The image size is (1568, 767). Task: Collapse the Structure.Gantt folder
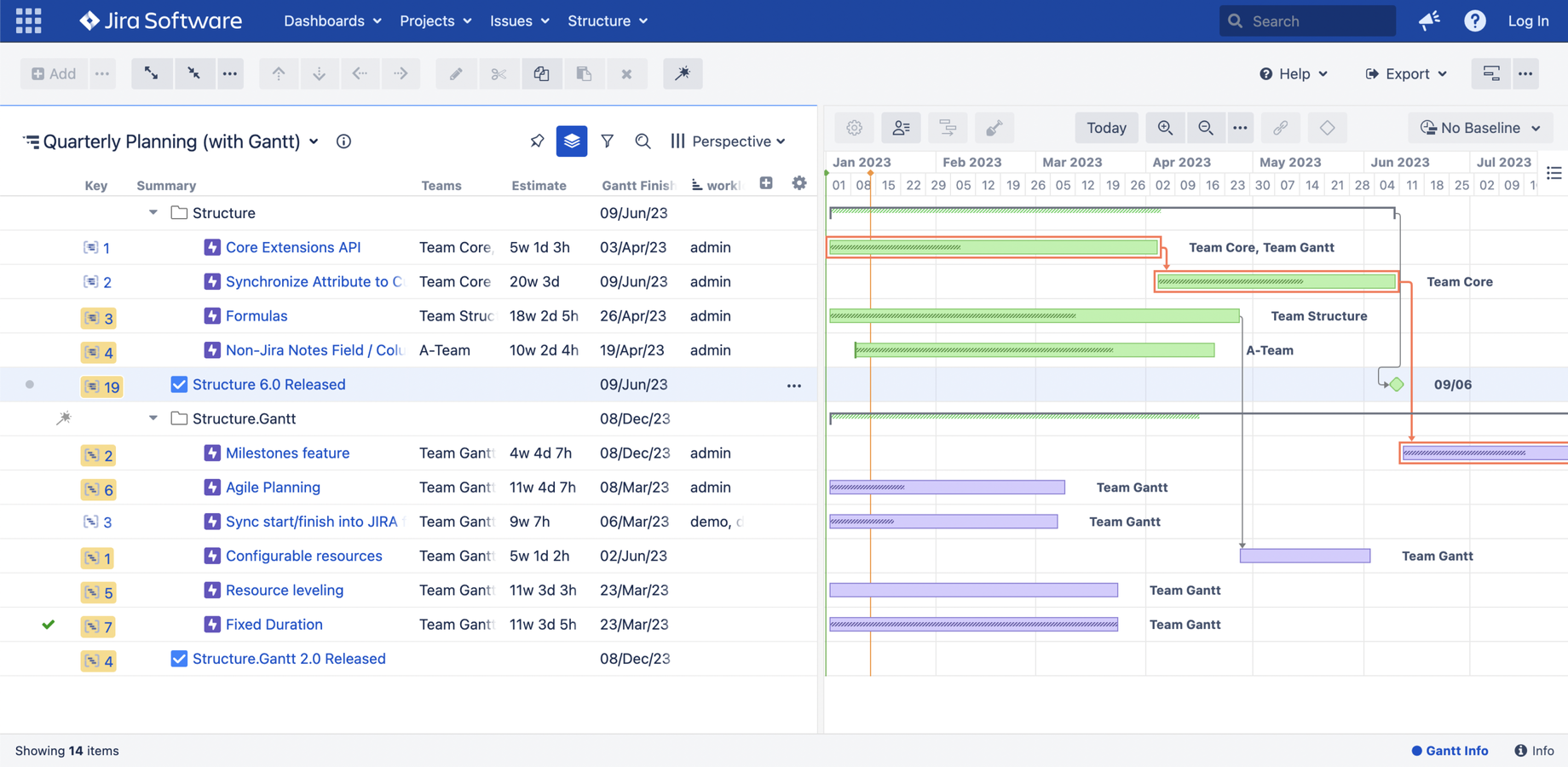click(x=153, y=418)
